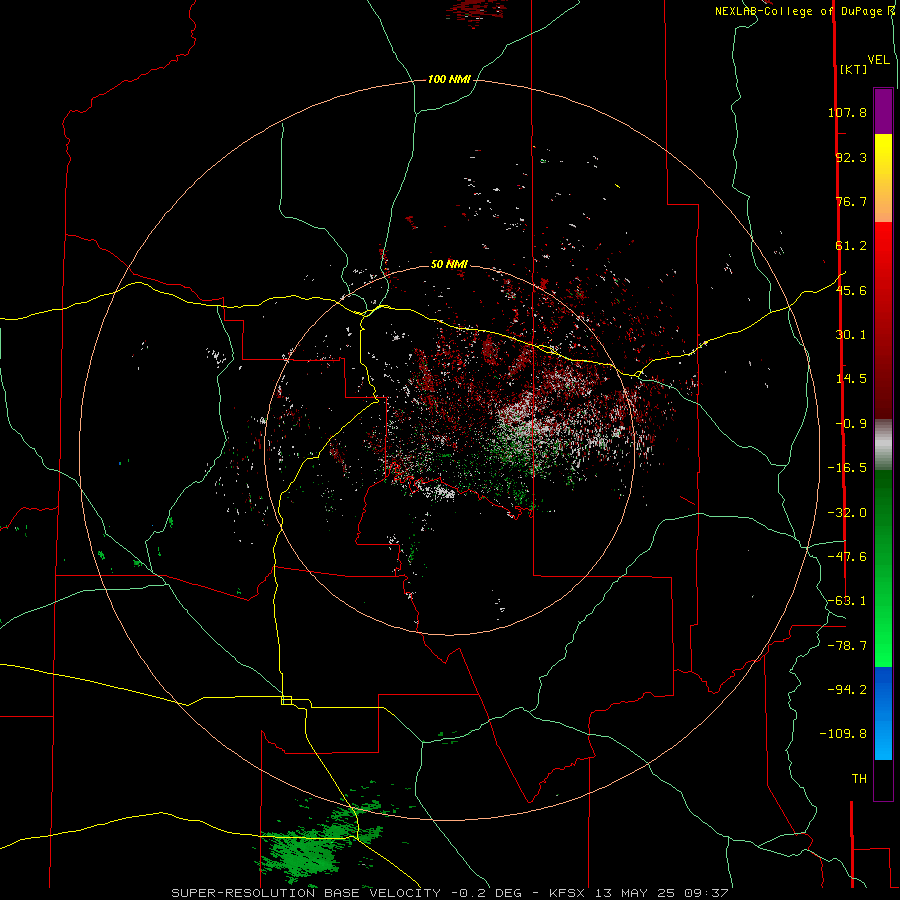Select the 45.6 velocity scale value
Image resolution: width=900 pixels, height=900 pixels.
(851, 290)
